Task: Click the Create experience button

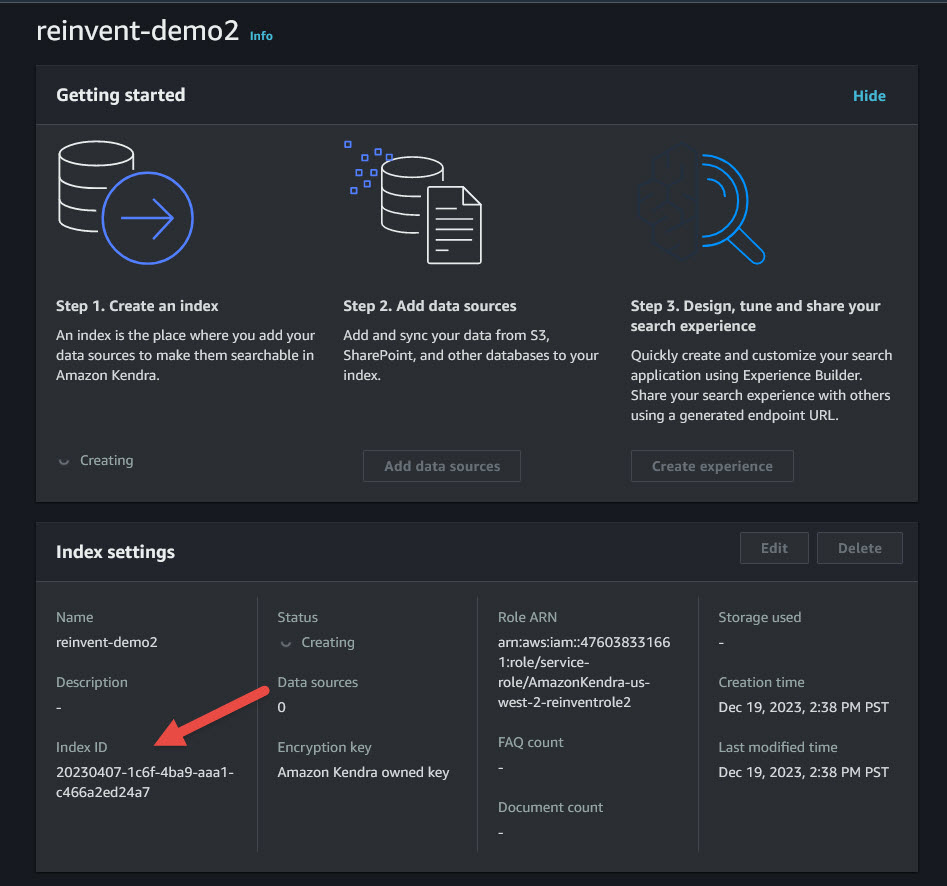Action: click(712, 466)
